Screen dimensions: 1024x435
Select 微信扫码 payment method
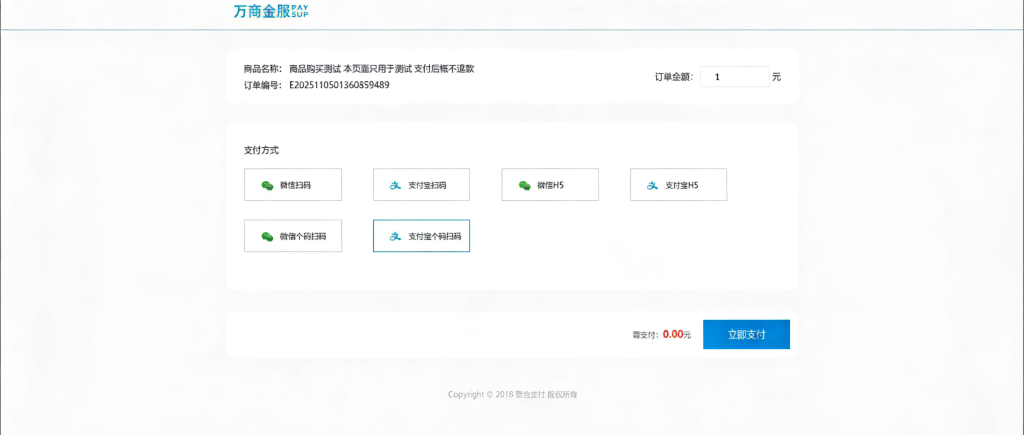(x=293, y=185)
